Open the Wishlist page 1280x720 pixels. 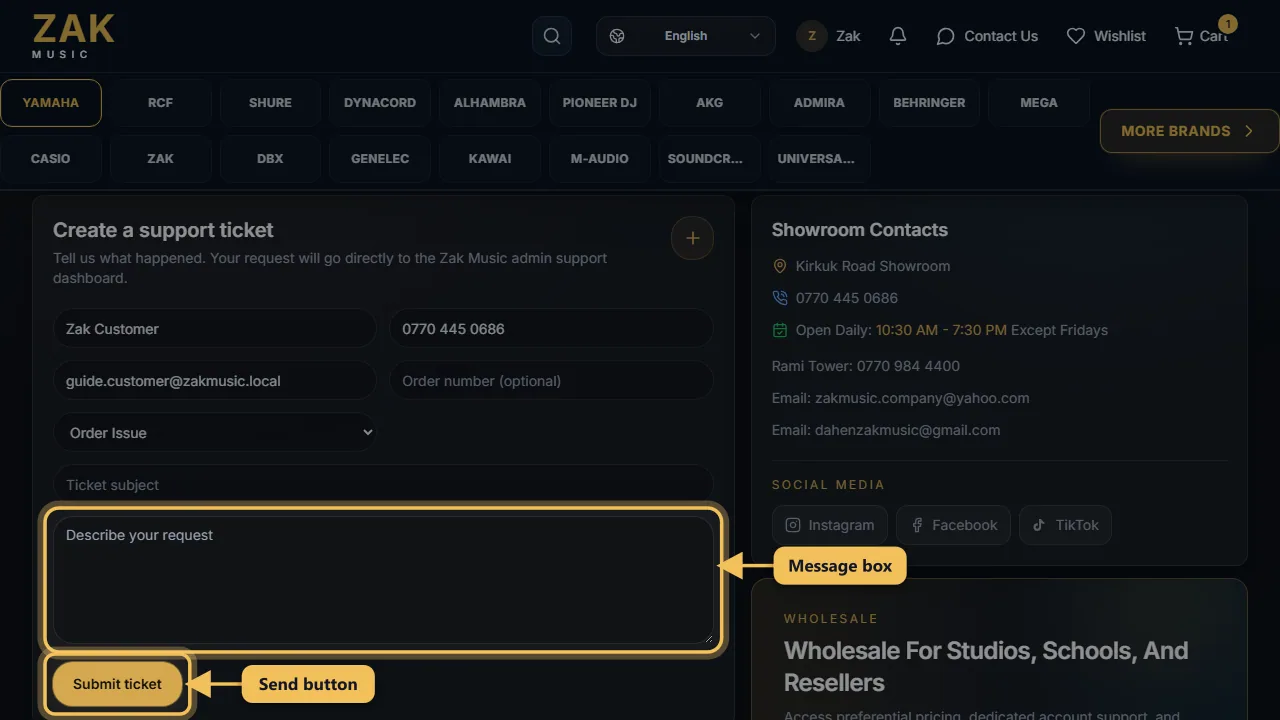coord(1106,36)
